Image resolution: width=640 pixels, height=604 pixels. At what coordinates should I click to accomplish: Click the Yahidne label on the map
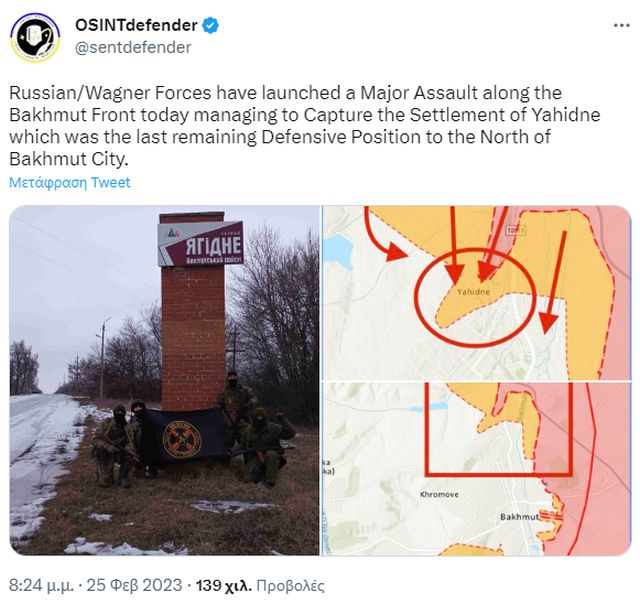473,292
